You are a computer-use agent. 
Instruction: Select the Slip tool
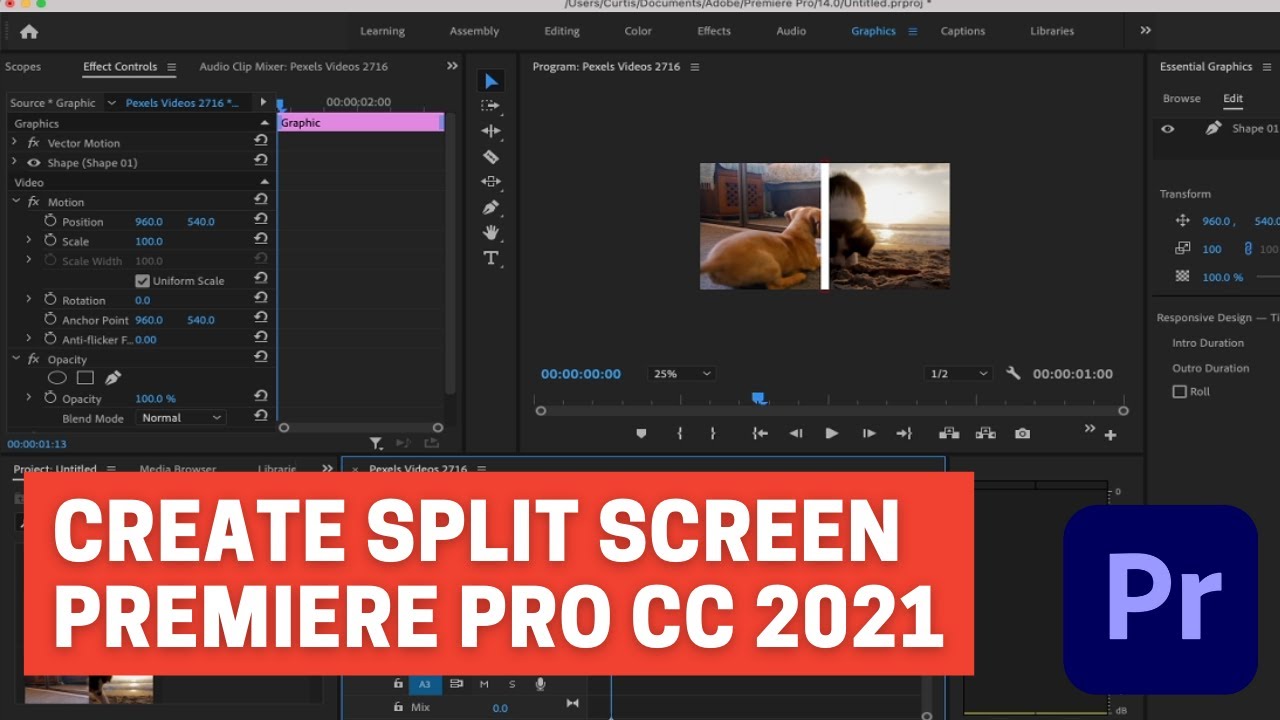491,181
